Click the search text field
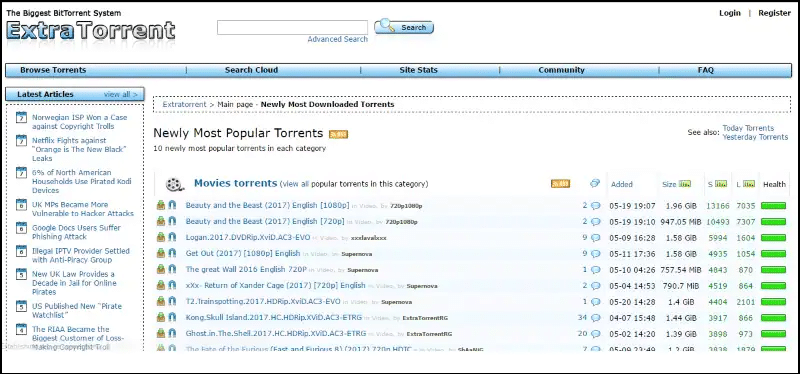Screen dimensions: 800x374 (292, 28)
